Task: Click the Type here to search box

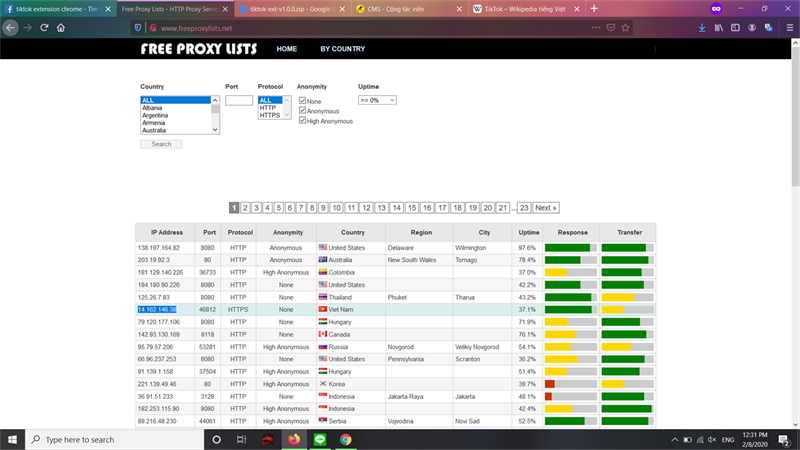Action: [115, 439]
